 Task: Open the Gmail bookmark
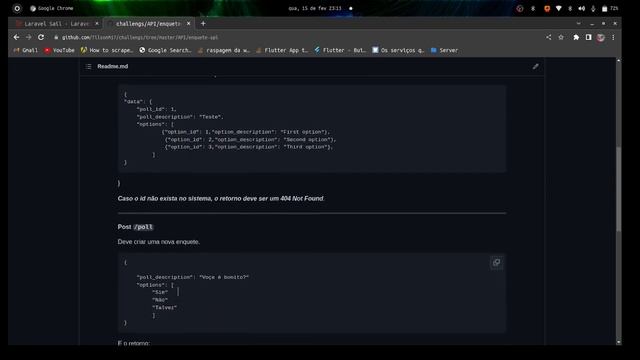26,50
